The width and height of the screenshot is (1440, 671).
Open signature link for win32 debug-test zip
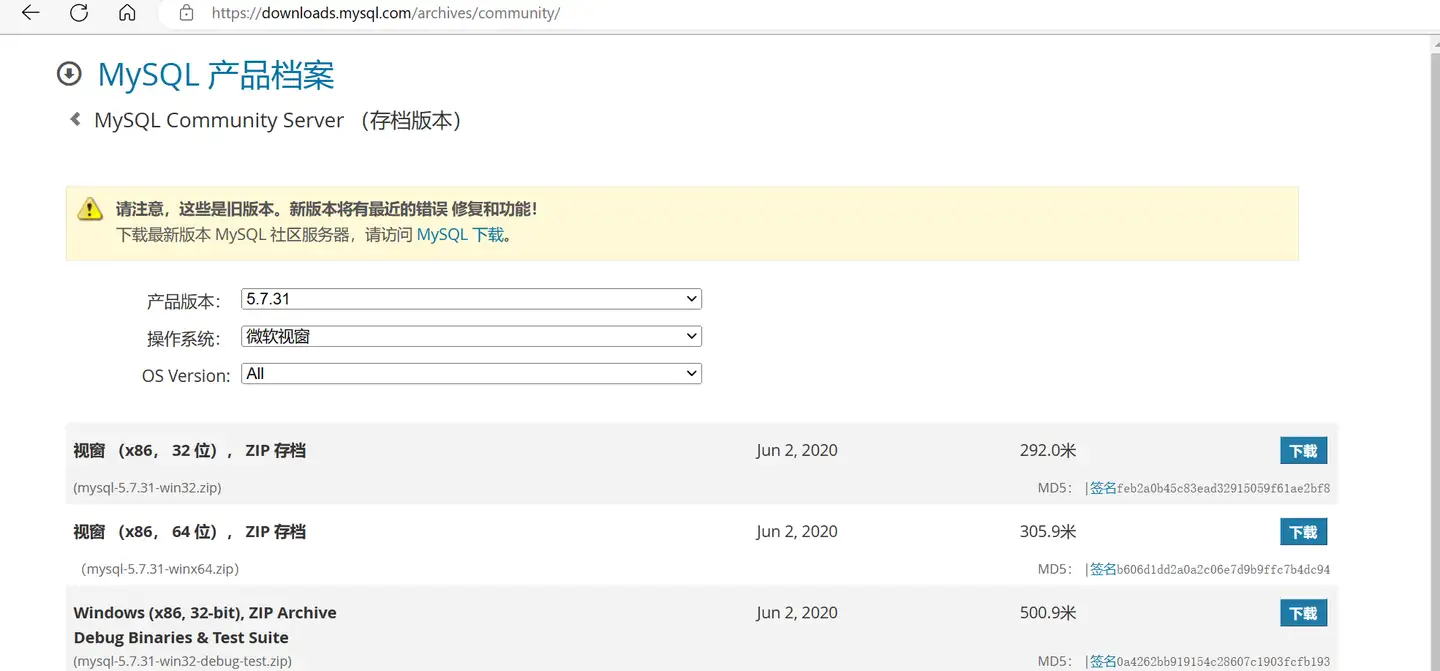tap(1103, 661)
